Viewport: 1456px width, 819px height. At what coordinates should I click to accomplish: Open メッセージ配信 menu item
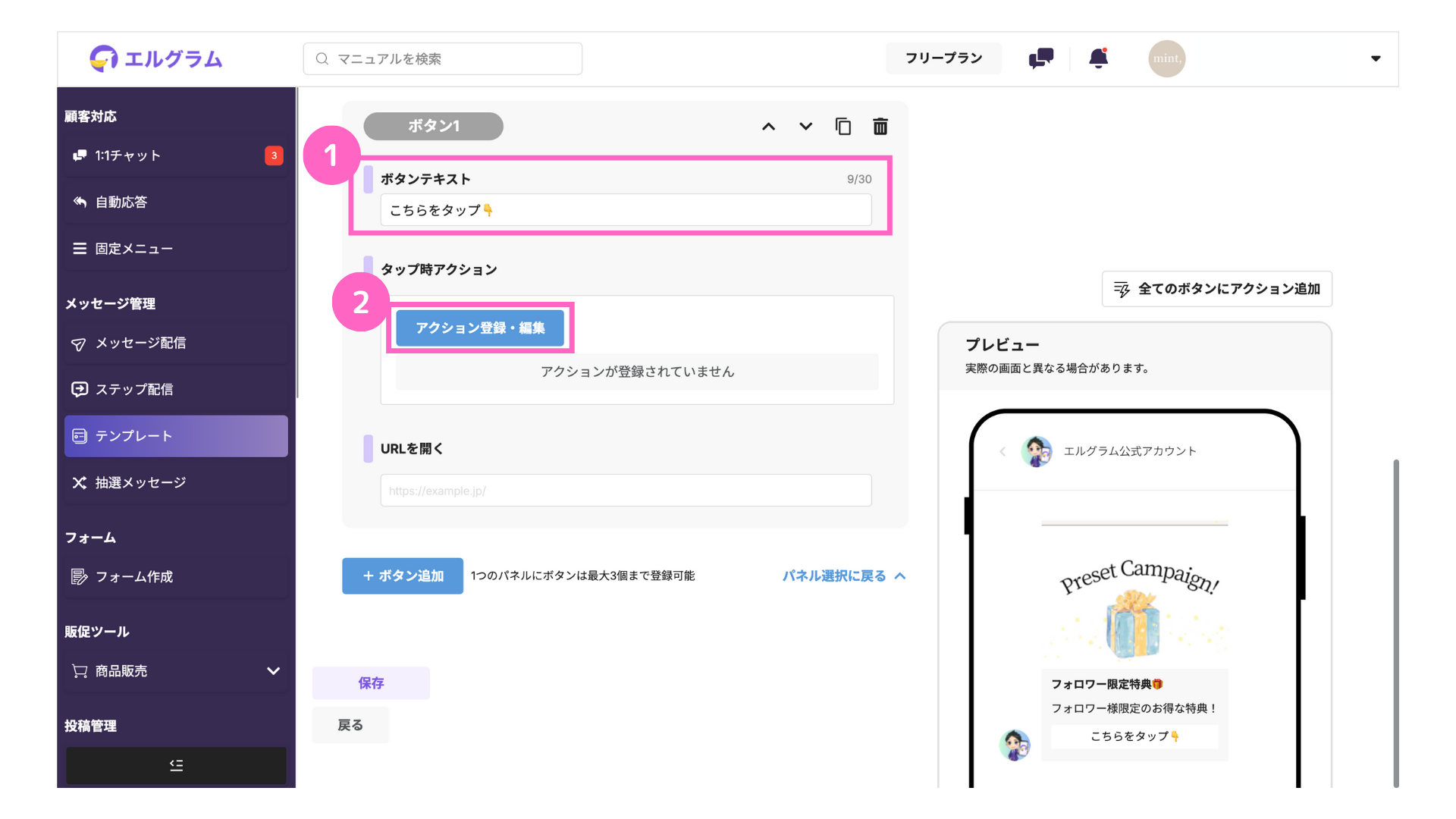[x=176, y=343]
